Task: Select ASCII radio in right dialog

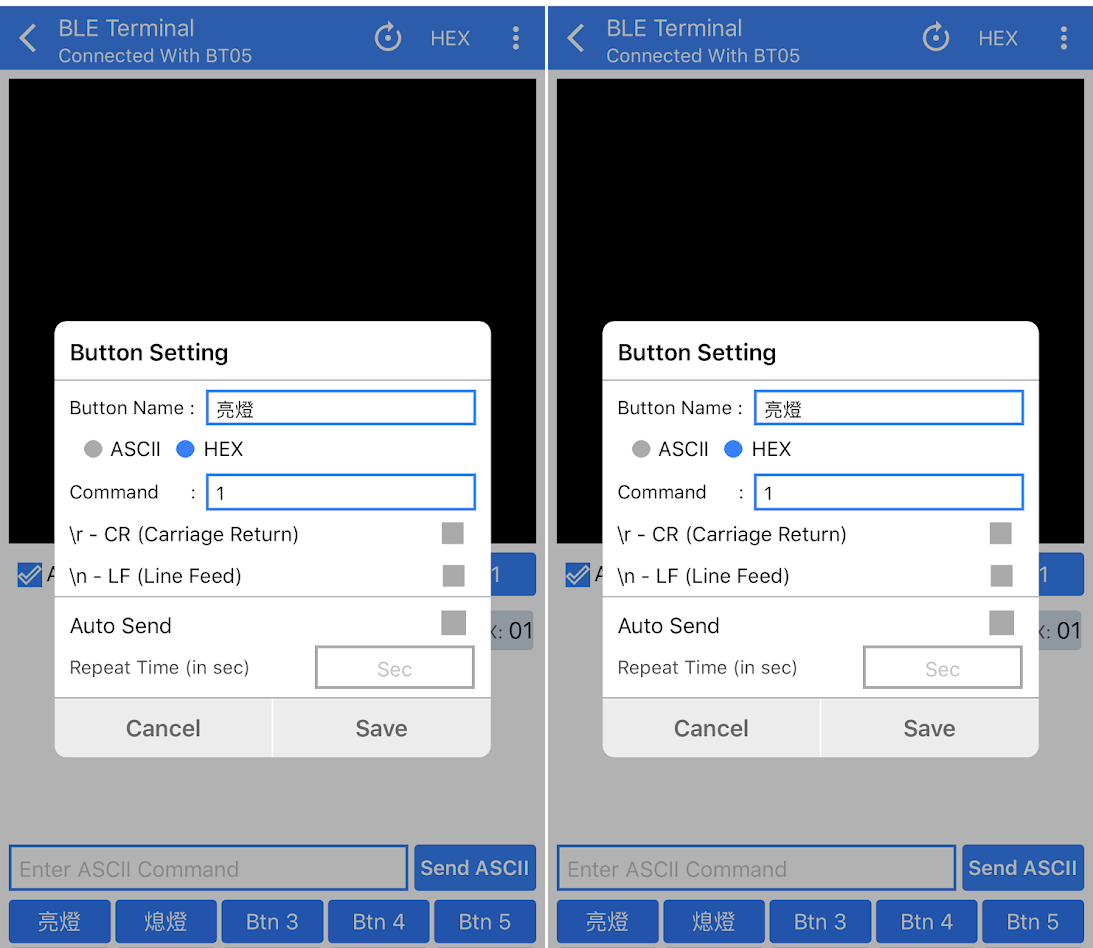Action: coord(641,449)
